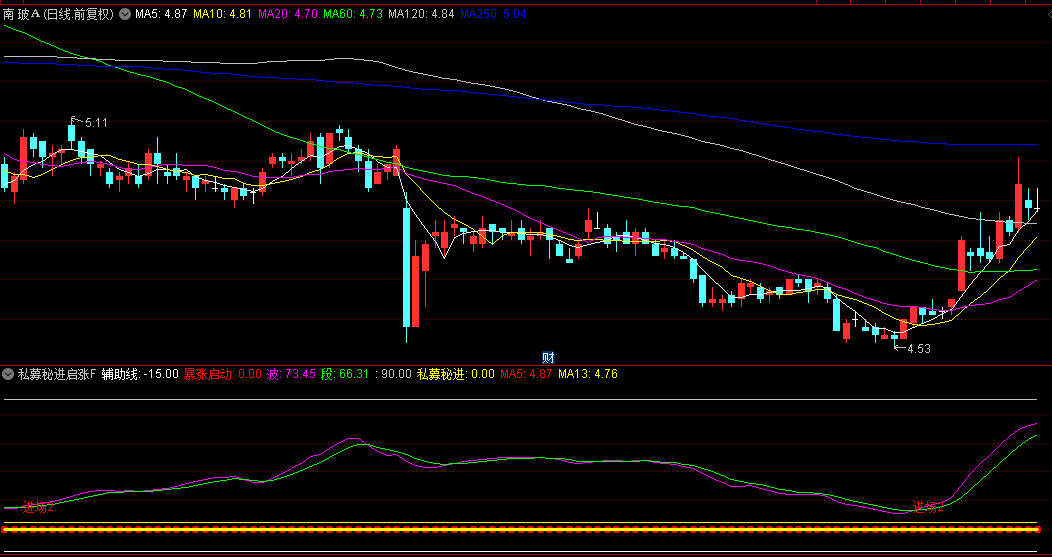
Task: Select the MA20: 4.70 magenta label
Action: 288,14
